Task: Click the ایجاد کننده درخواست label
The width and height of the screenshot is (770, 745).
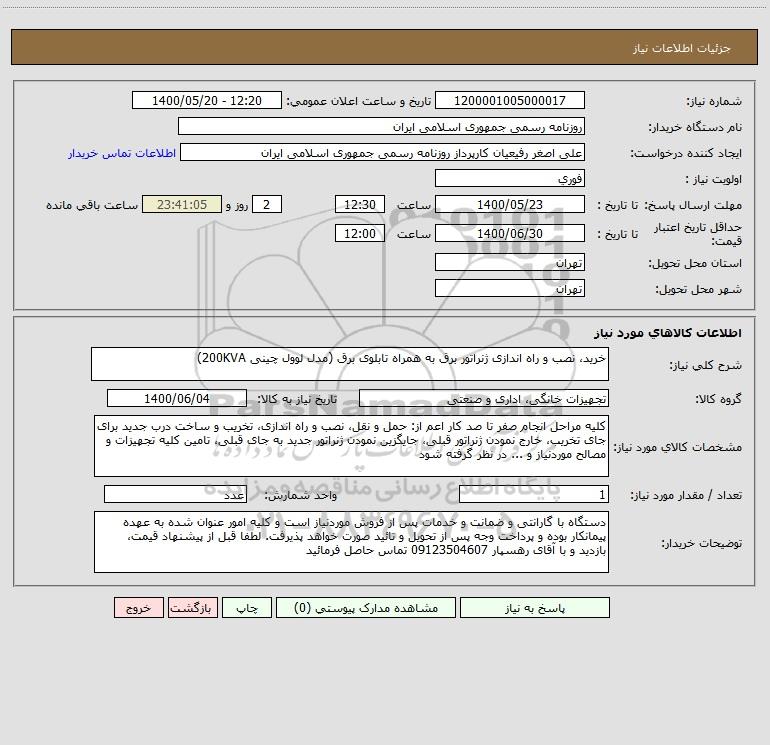Action: point(686,154)
